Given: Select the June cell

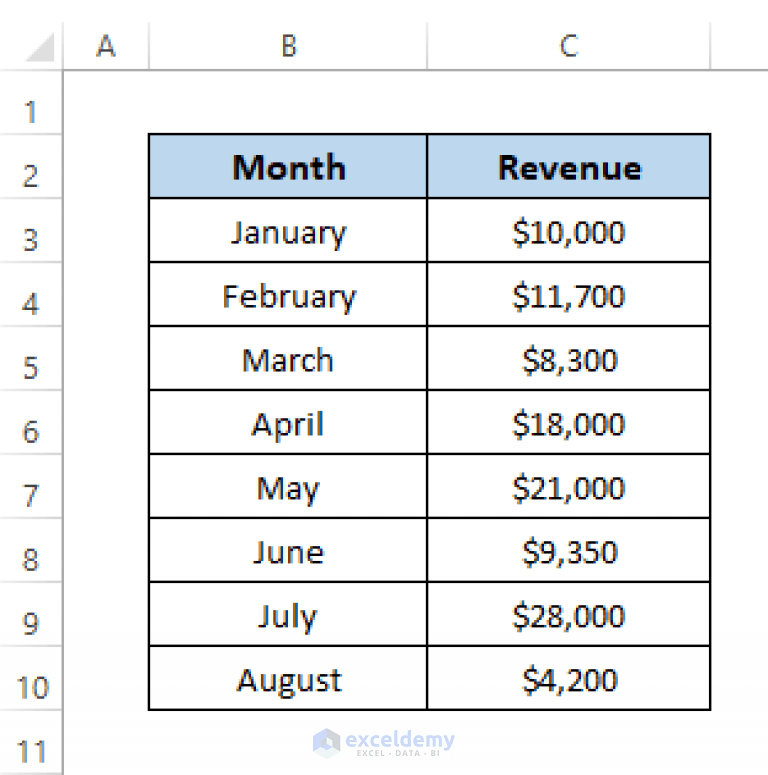Looking at the screenshot, I should point(288,551).
